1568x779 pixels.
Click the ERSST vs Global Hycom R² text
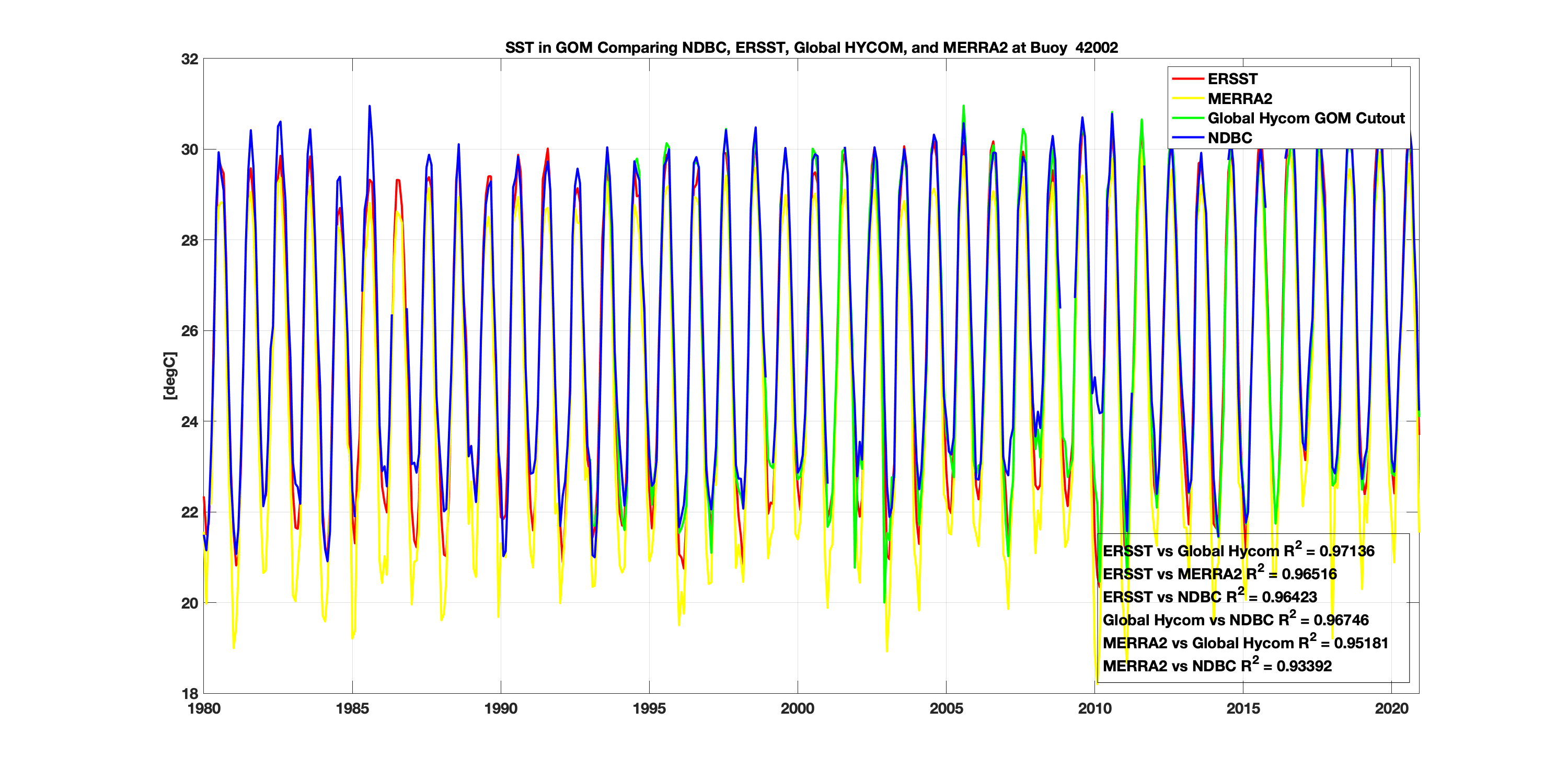pyautogui.click(x=1238, y=551)
